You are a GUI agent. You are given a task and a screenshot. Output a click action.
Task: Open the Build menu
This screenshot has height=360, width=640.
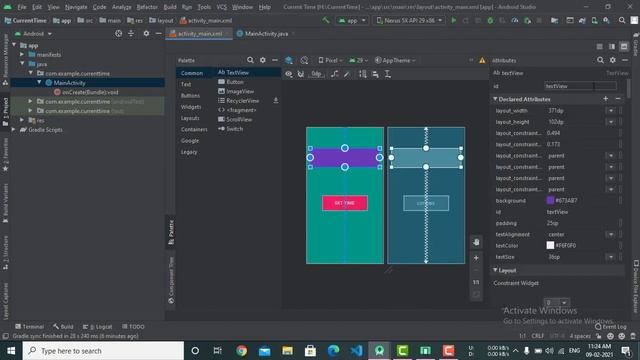(170, 7)
